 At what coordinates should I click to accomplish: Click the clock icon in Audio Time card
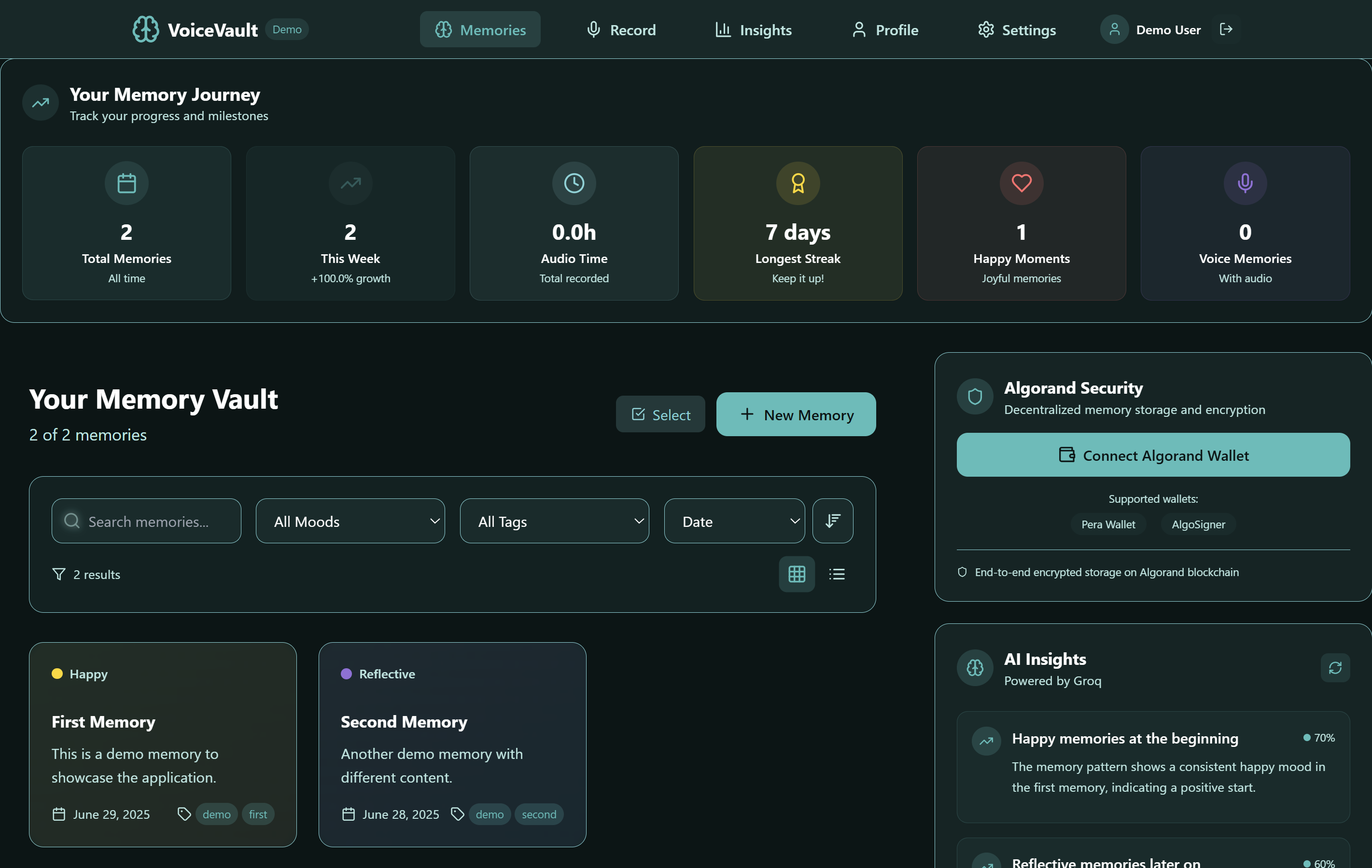[574, 183]
